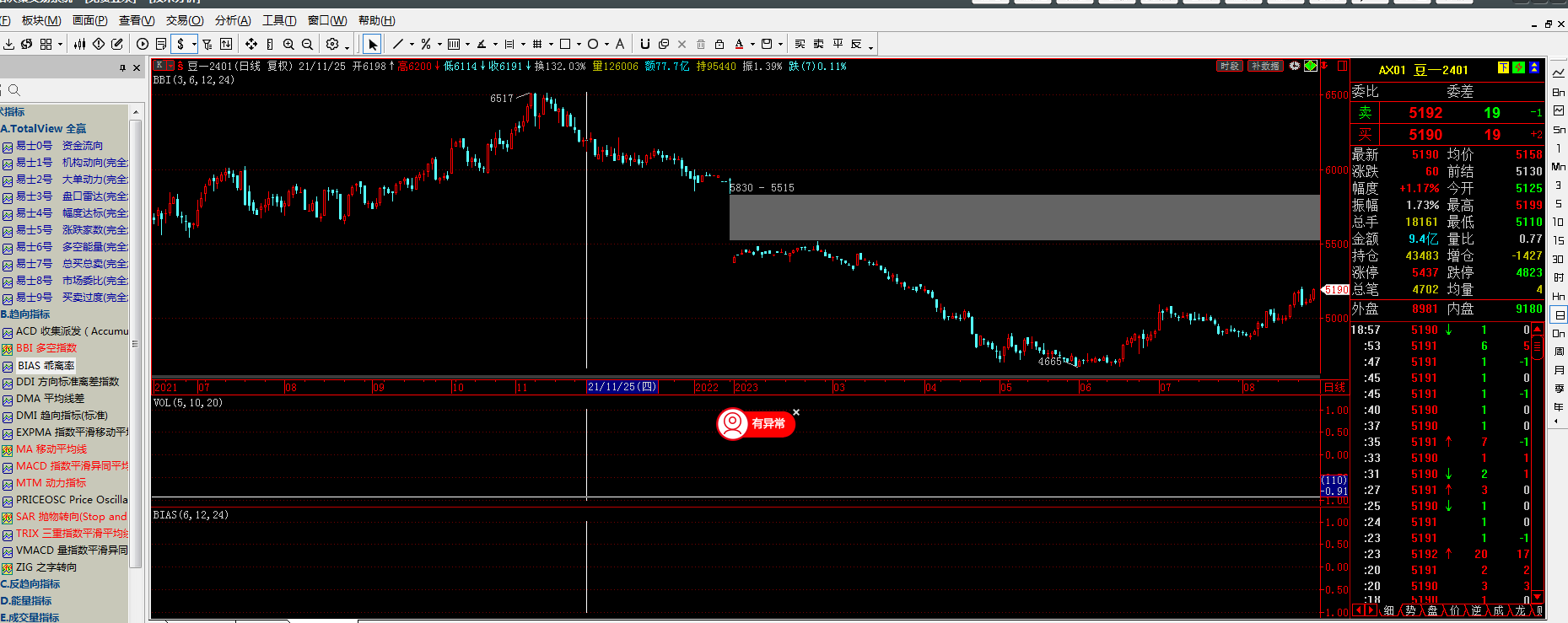This screenshot has height=623, width=1568.
Task: Select the four-way move pan tool
Action: 251,44
